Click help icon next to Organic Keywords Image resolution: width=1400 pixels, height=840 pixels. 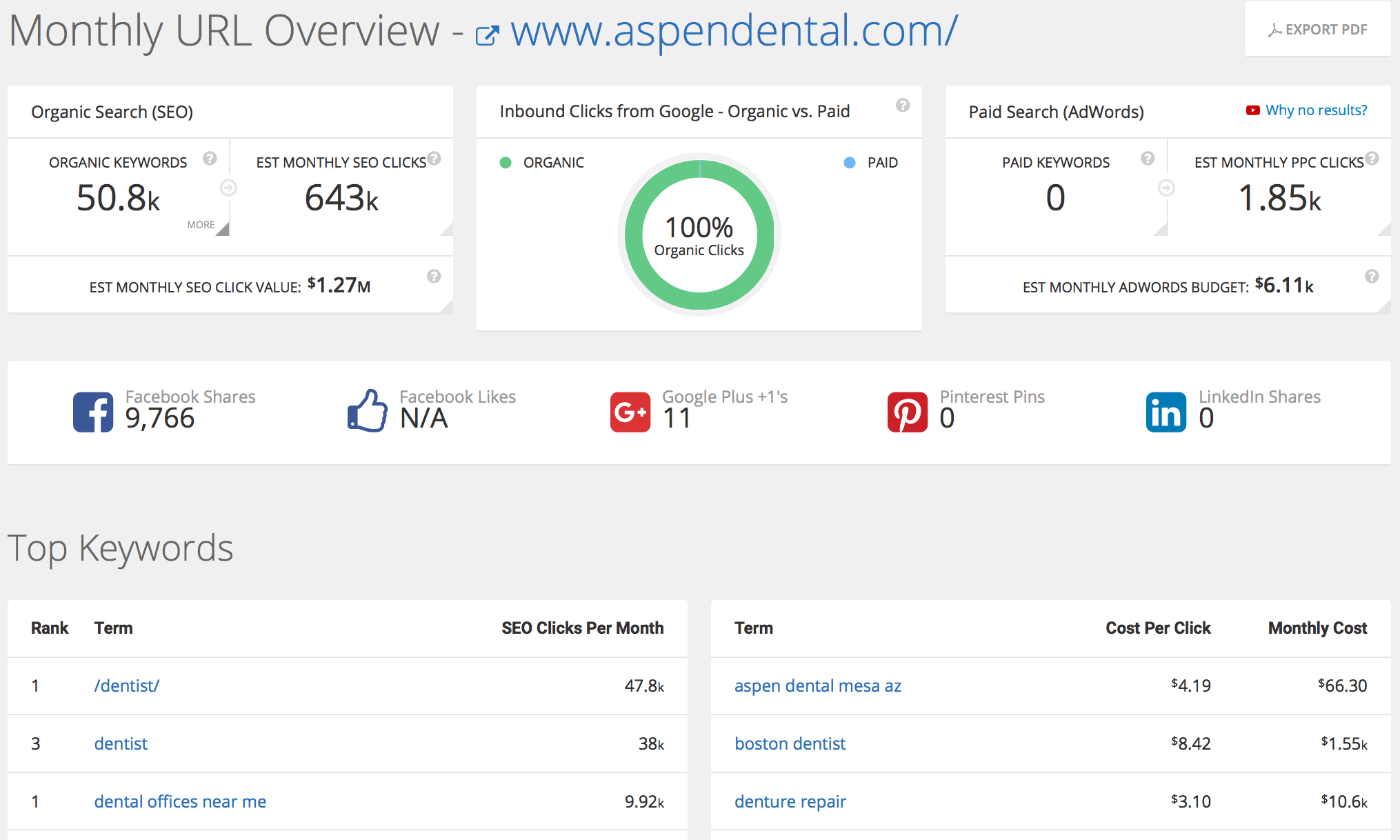point(210,159)
